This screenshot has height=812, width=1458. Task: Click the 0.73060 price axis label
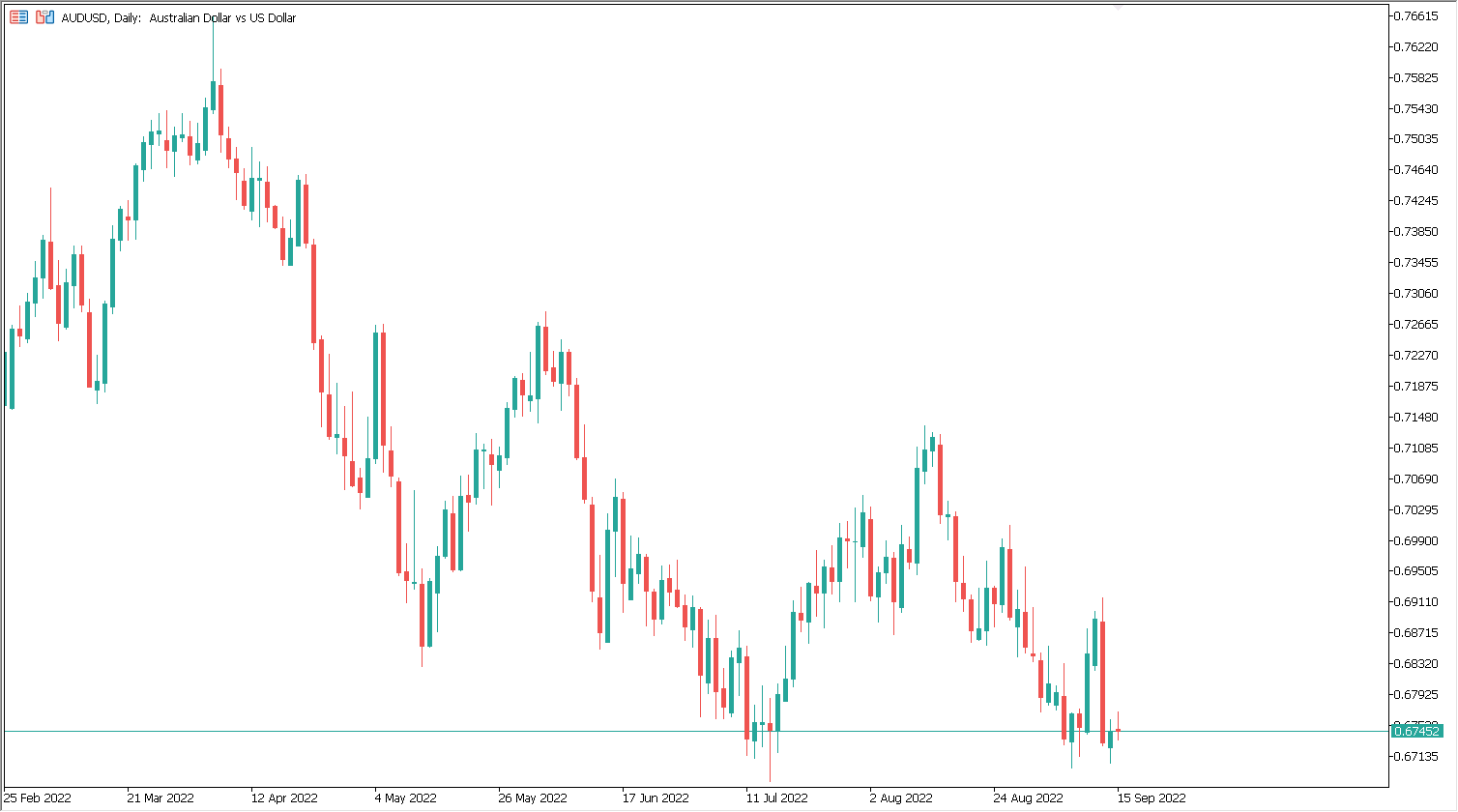point(1417,294)
